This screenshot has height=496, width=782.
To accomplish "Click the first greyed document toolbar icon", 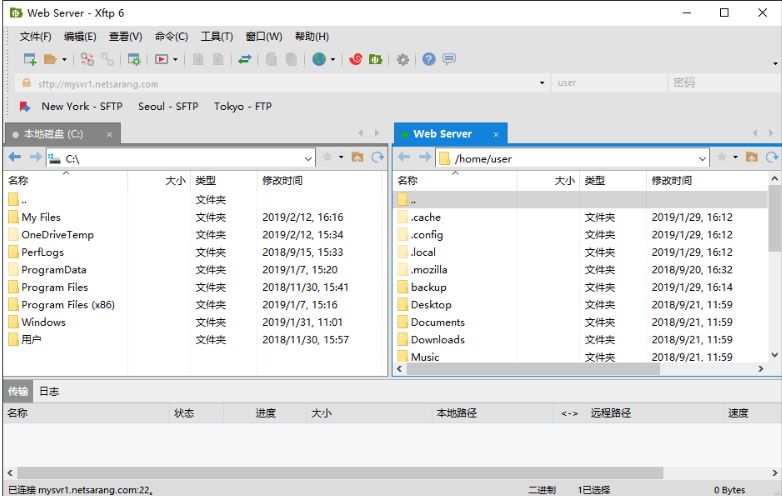I will [198, 59].
